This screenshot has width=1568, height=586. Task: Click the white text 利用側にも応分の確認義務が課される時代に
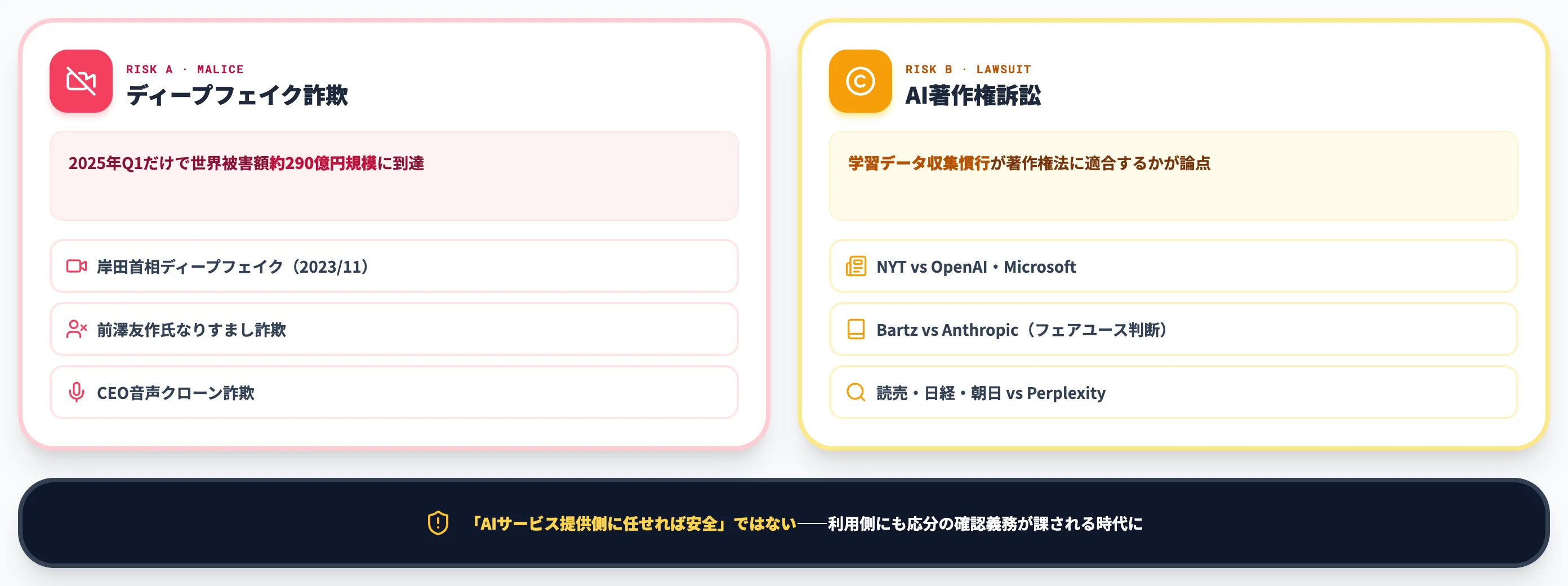[x=985, y=524]
